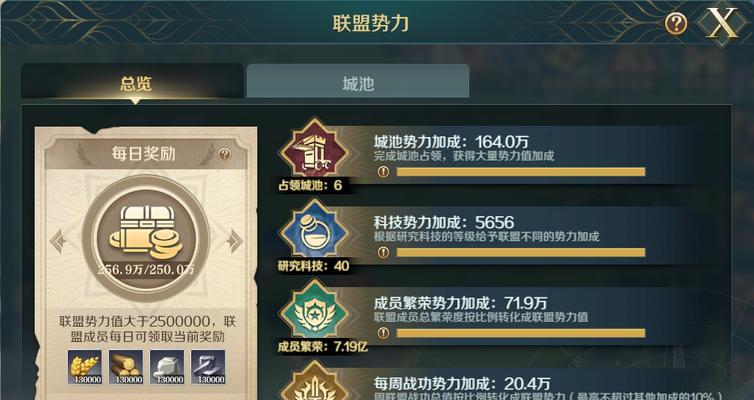Select the wood logs reward item
This screenshot has width=754, height=400.
click(126, 367)
